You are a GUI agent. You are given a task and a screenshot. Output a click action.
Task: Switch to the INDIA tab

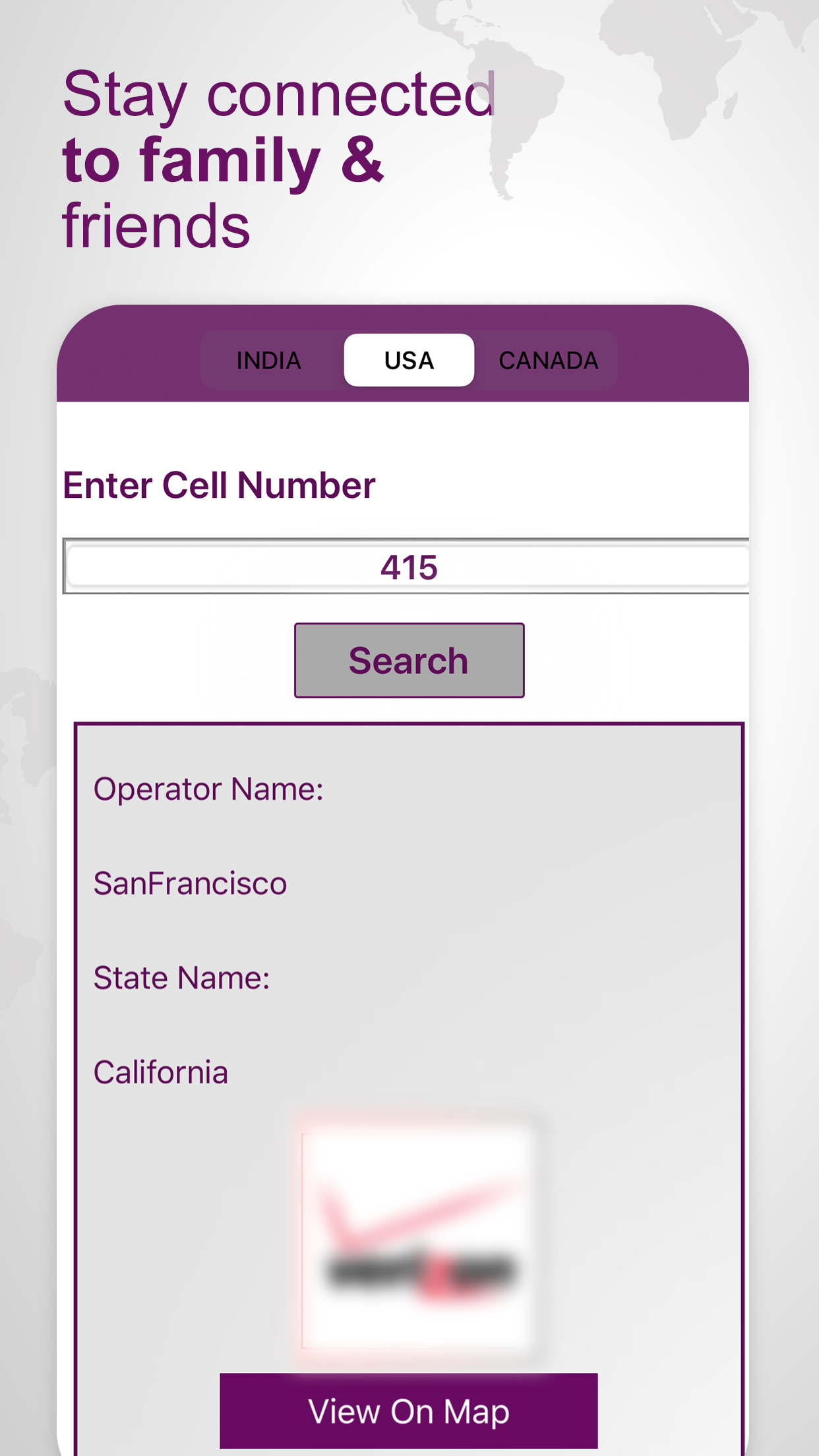pyautogui.click(x=269, y=361)
